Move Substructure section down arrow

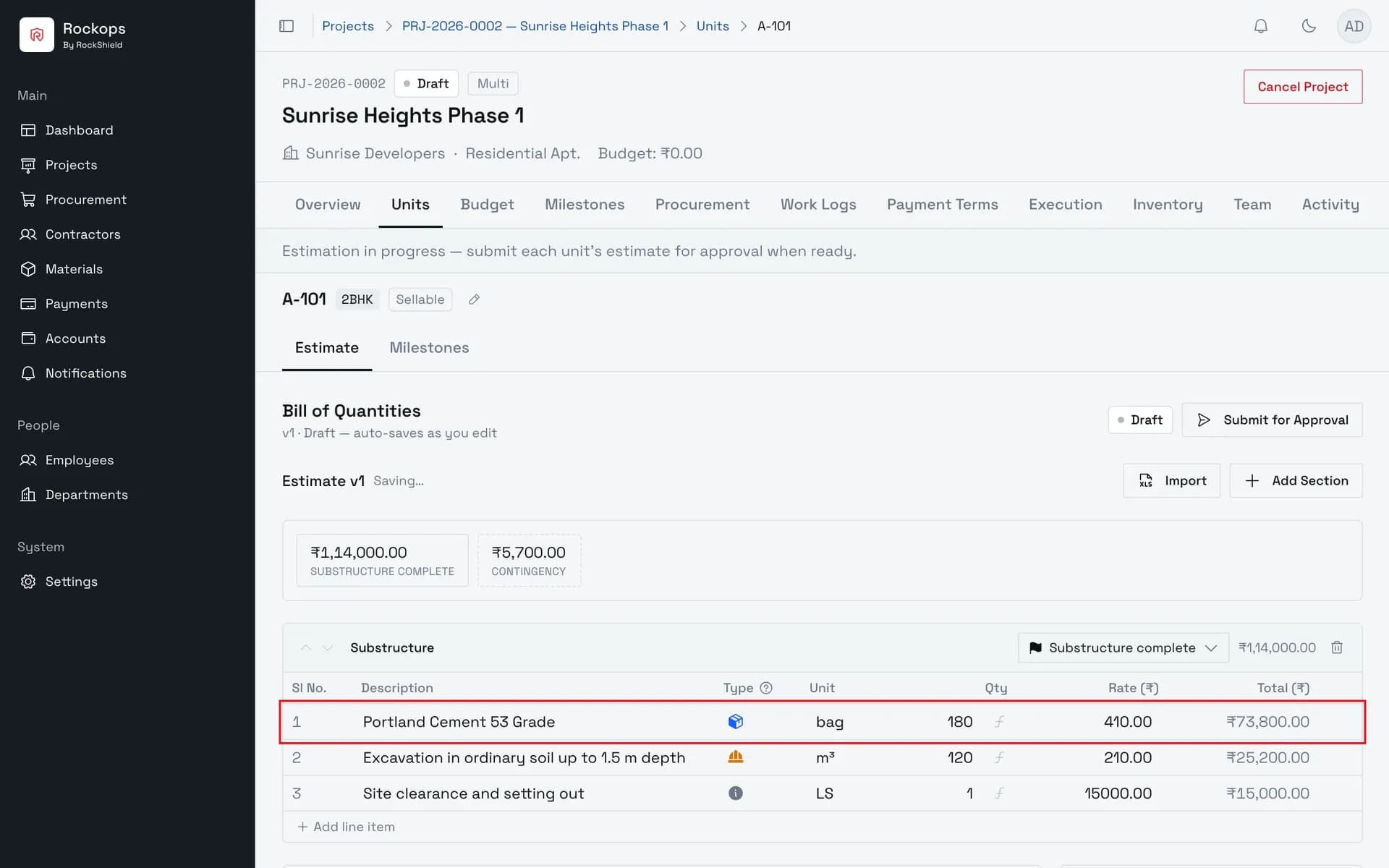click(x=328, y=647)
